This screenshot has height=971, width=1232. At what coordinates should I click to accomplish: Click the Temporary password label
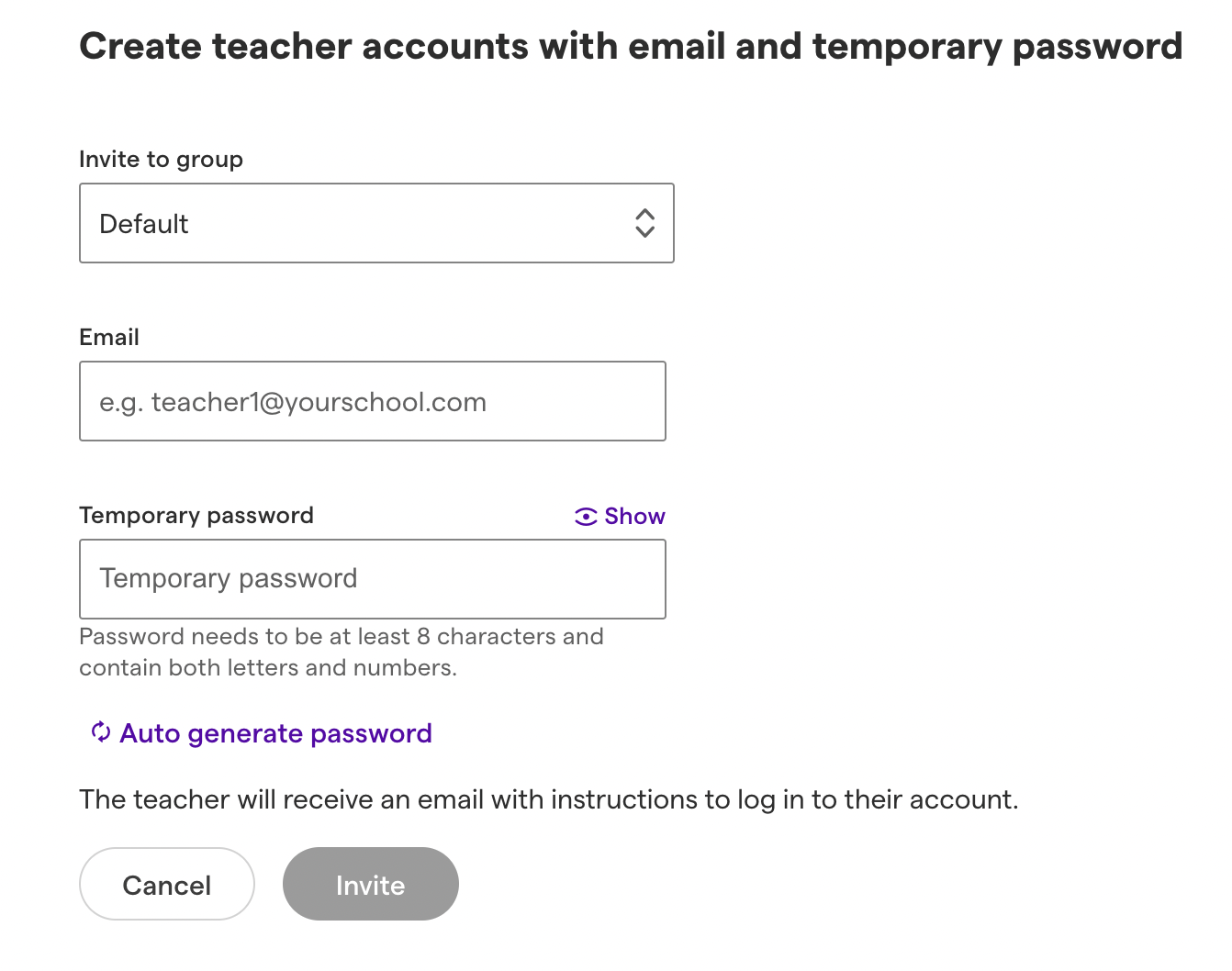pos(196,515)
